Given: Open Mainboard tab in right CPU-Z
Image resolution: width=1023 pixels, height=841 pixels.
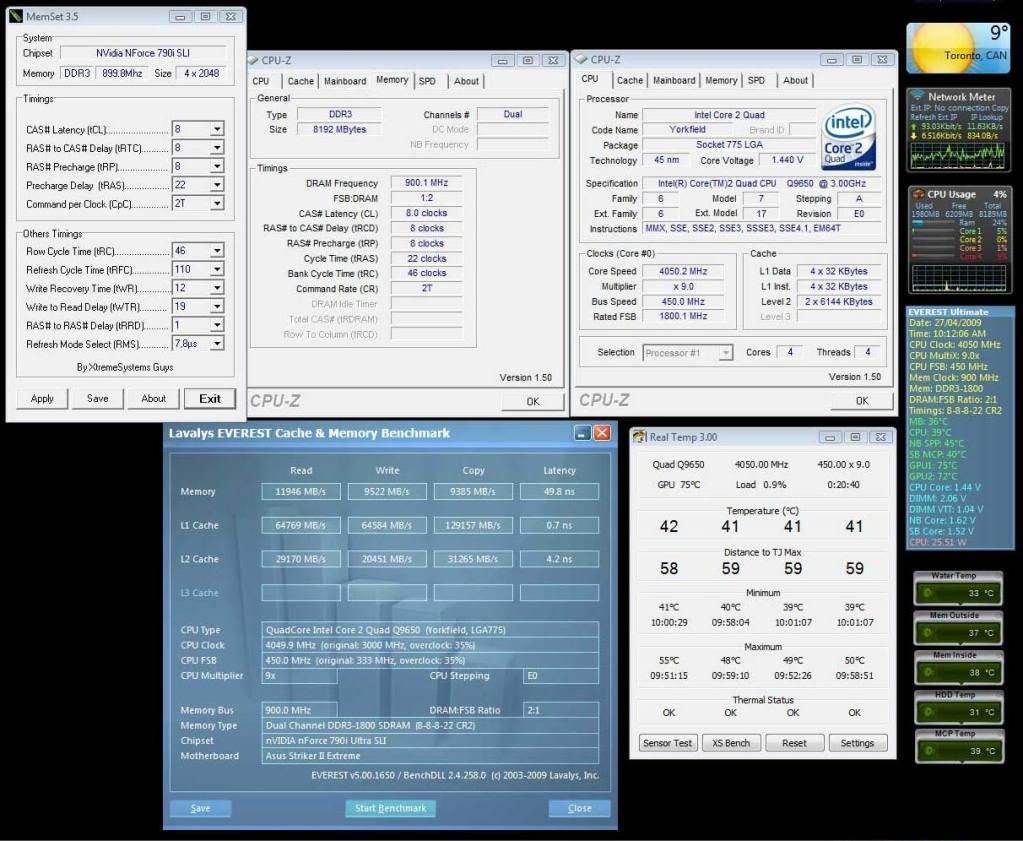Looking at the screenshot, I should [x=674, y=80].
